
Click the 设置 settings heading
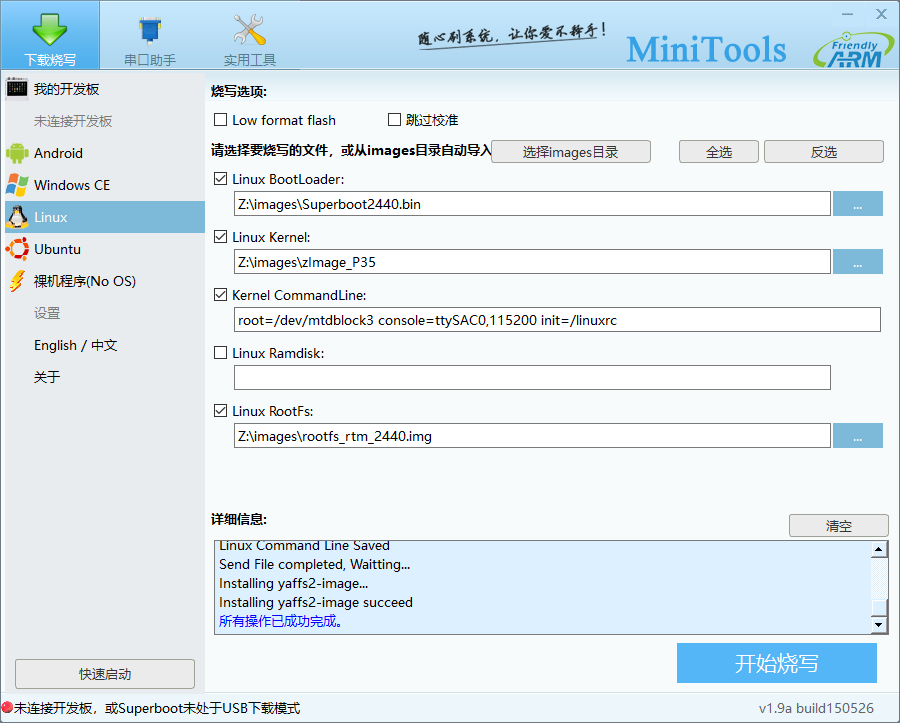point(46,313)
